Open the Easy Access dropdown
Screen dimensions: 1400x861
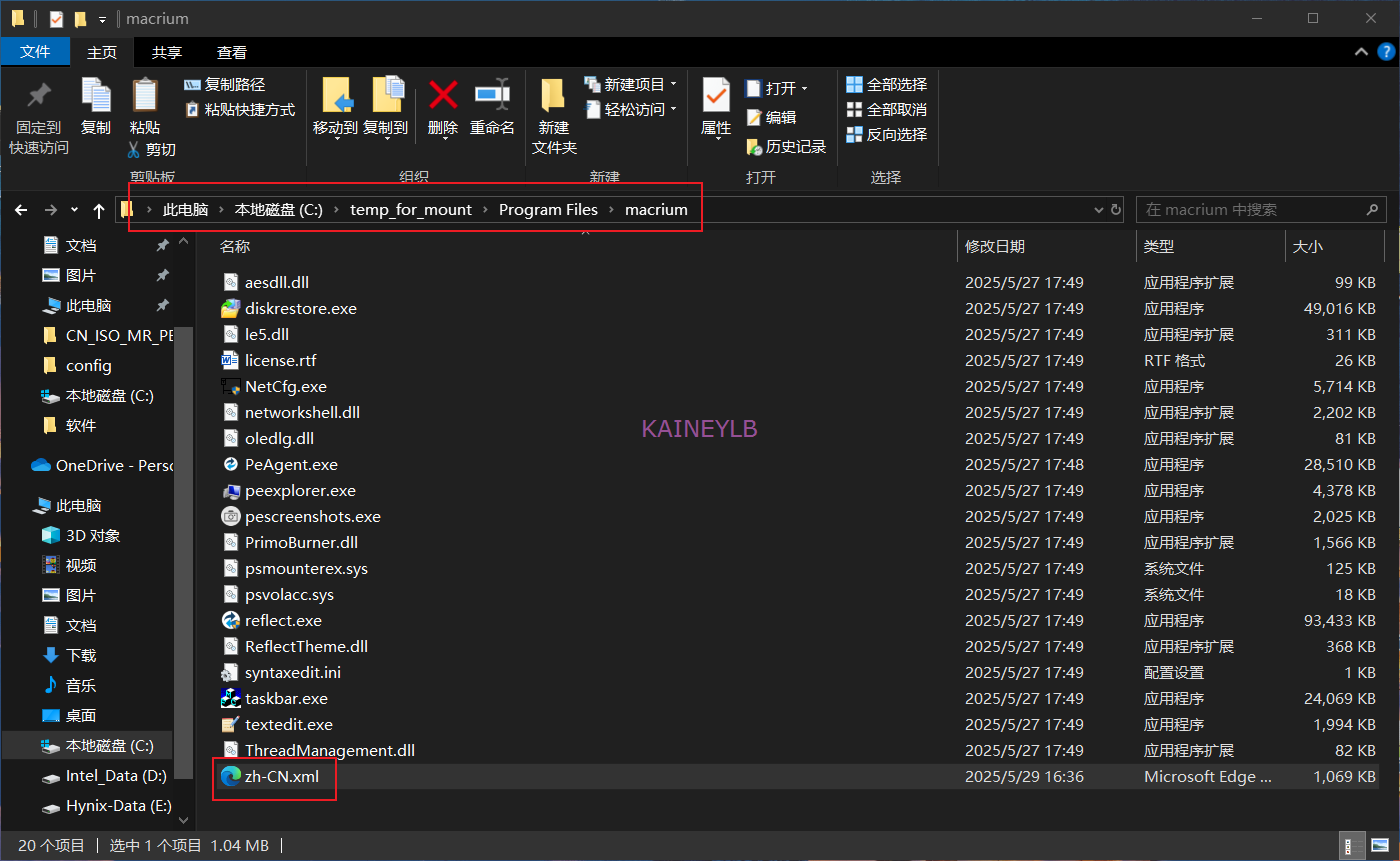630,109
